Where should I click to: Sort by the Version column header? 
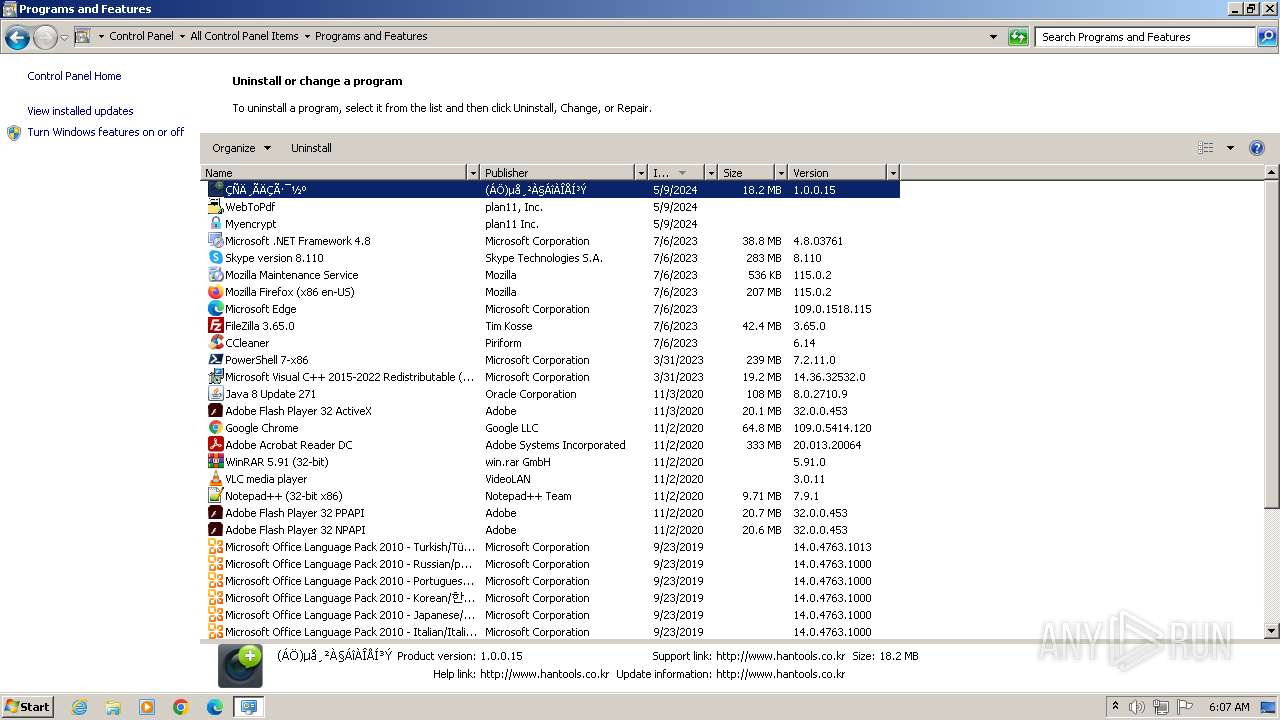[x=838, y=173]
